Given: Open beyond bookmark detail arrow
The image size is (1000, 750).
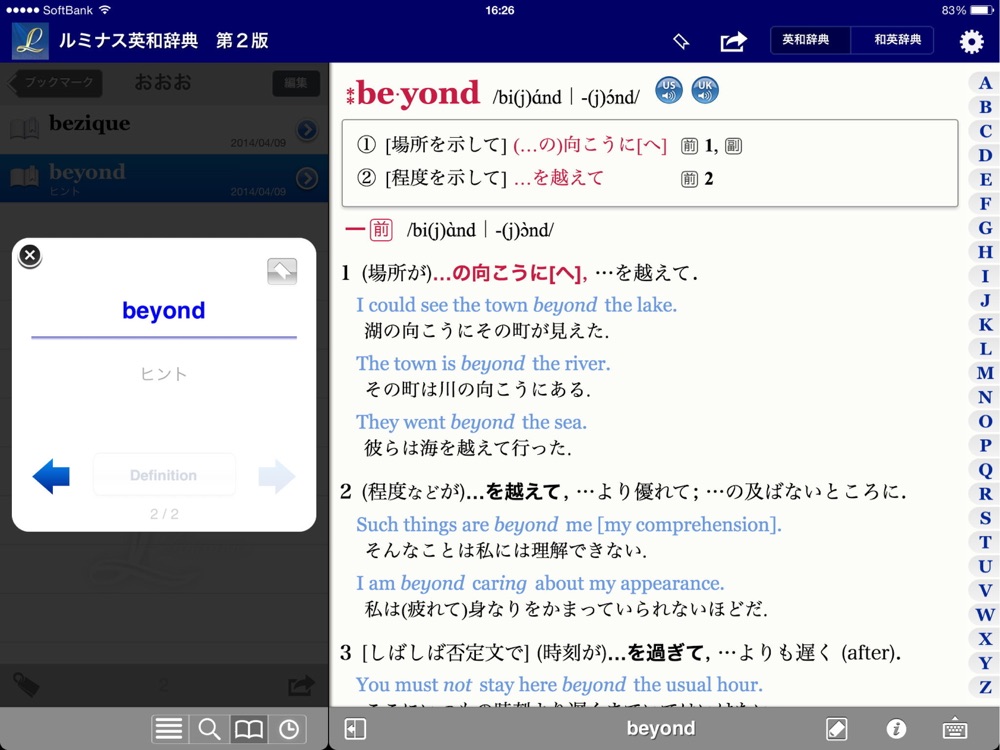Looking at the screenshot, I should [x=307, y=178].
